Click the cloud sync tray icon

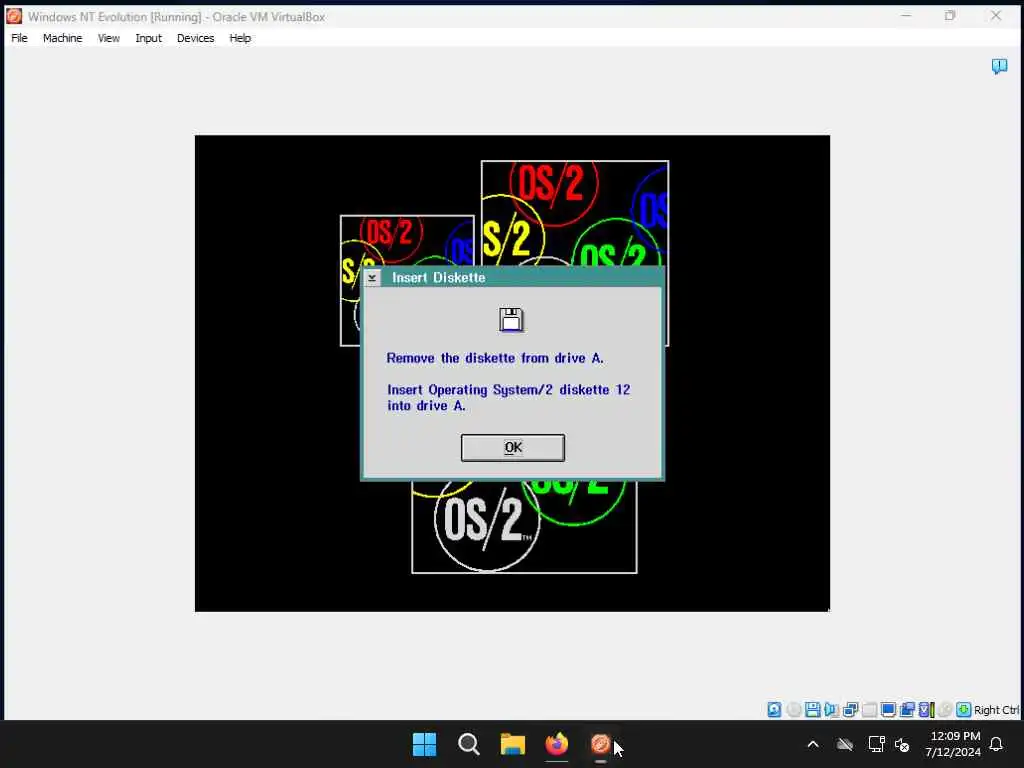844,744
